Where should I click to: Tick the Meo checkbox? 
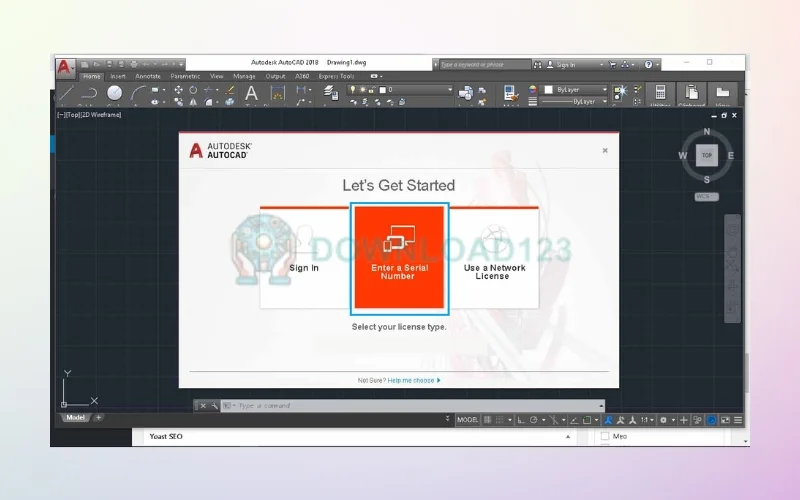(605, 436)
